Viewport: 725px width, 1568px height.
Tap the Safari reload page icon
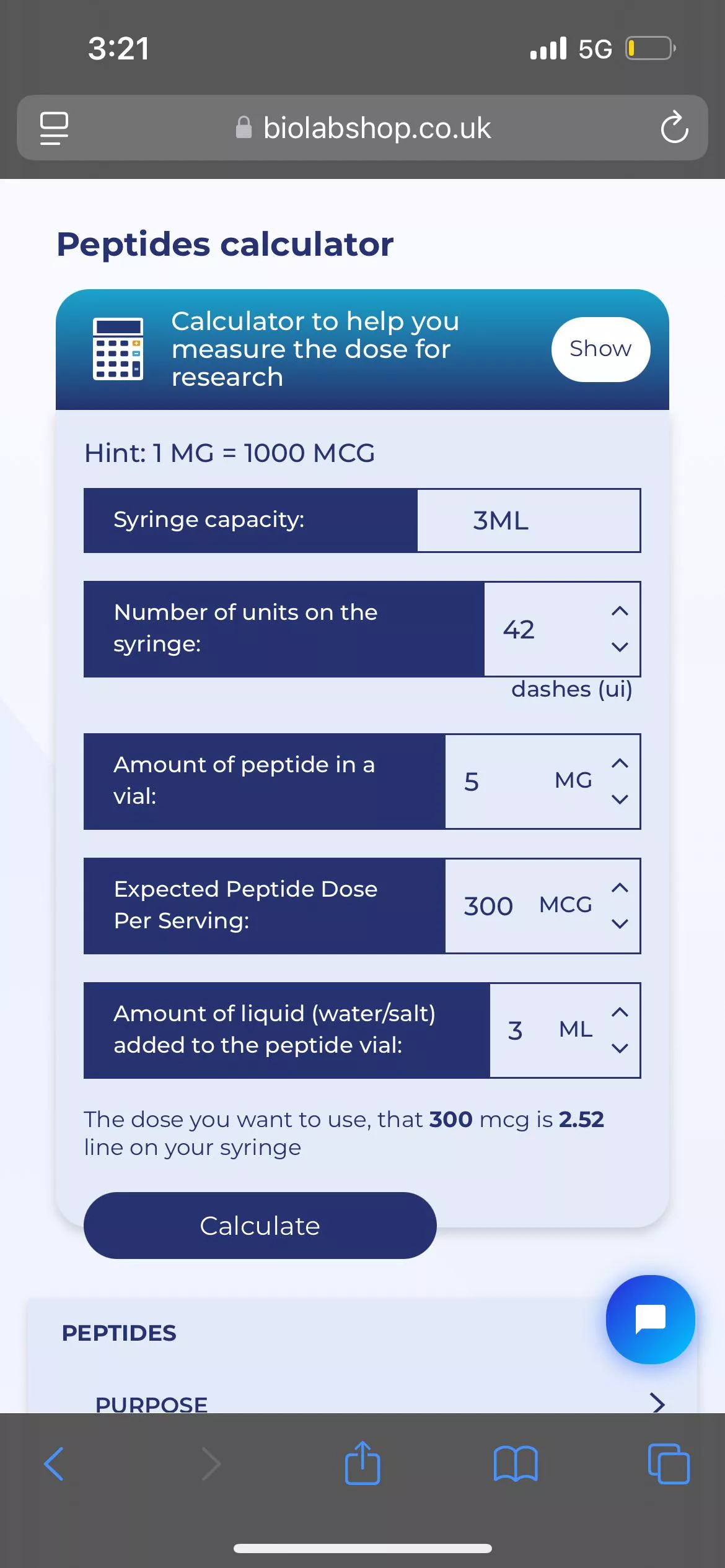coord(674,128)
